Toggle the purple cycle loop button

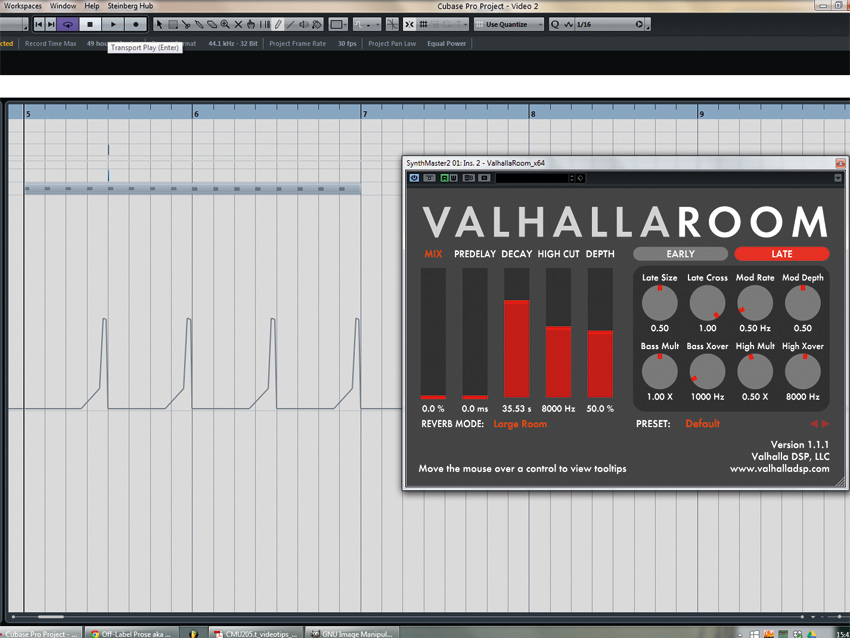68,24
